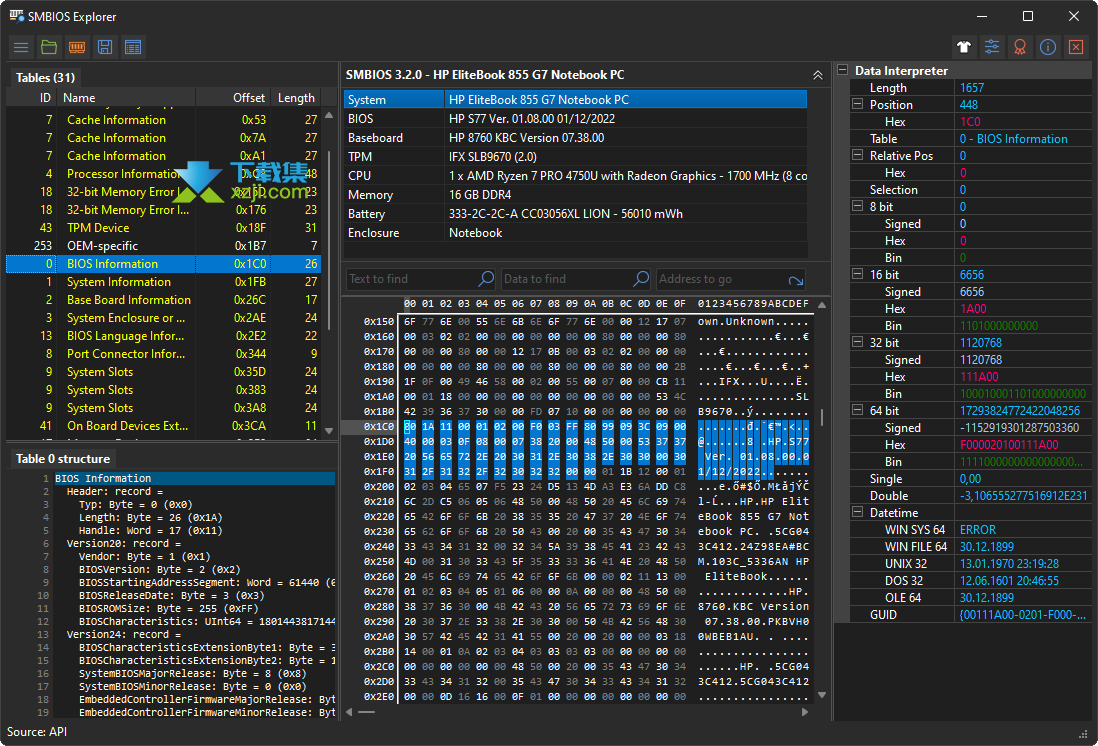Image resolution: width=1098 pixels, height=746 pixels.
Task: Sort tables by the Length column
Action: (x=296, y=98)
